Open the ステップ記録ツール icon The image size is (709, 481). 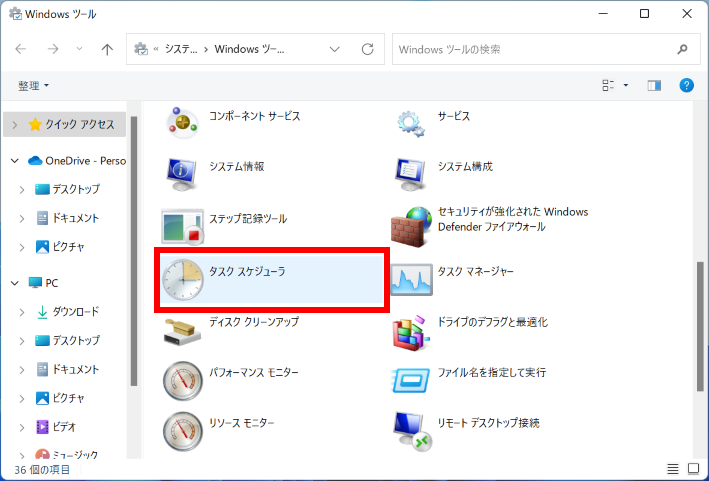183,226
